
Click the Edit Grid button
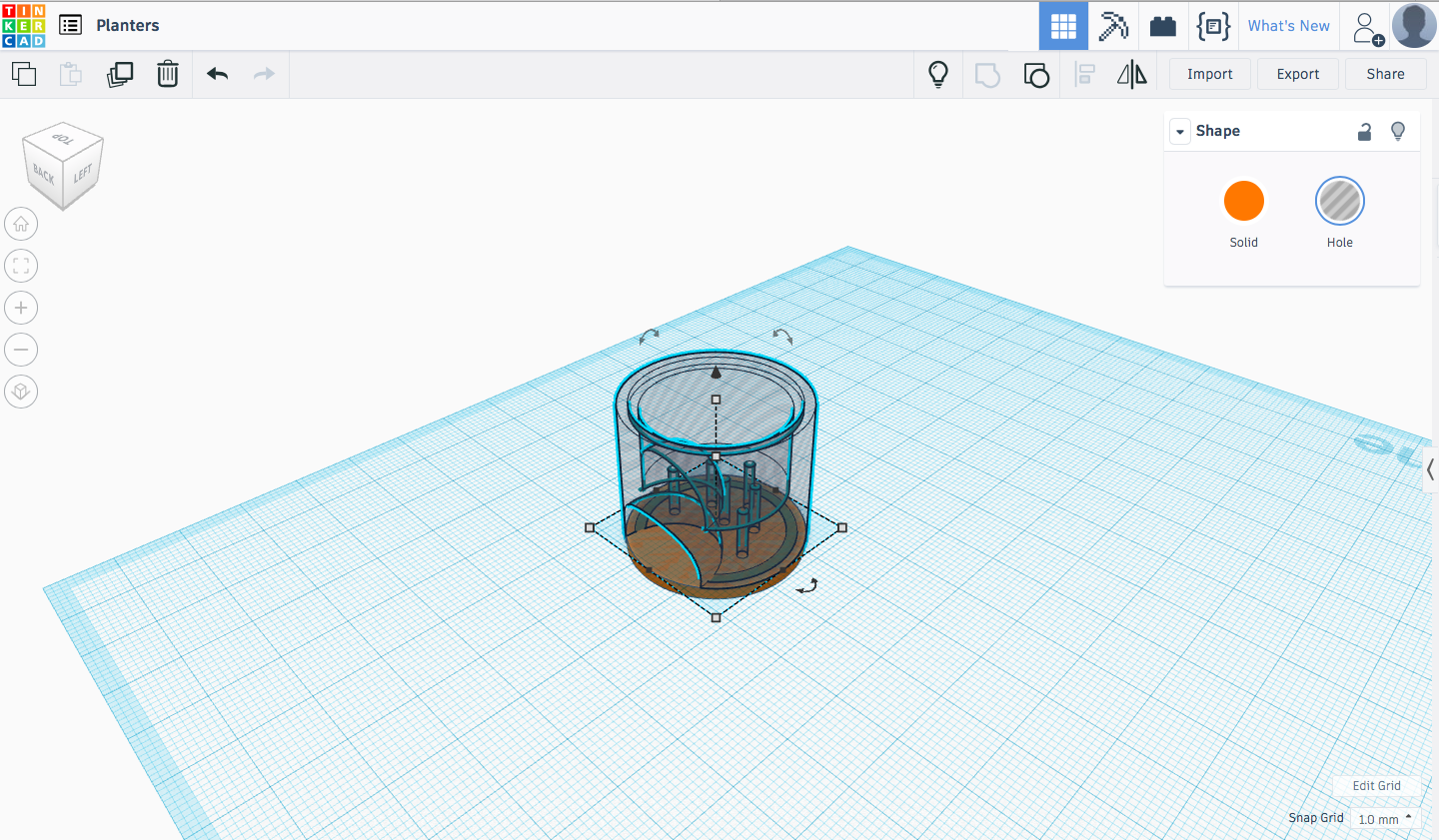click(x=1376, y=786)
